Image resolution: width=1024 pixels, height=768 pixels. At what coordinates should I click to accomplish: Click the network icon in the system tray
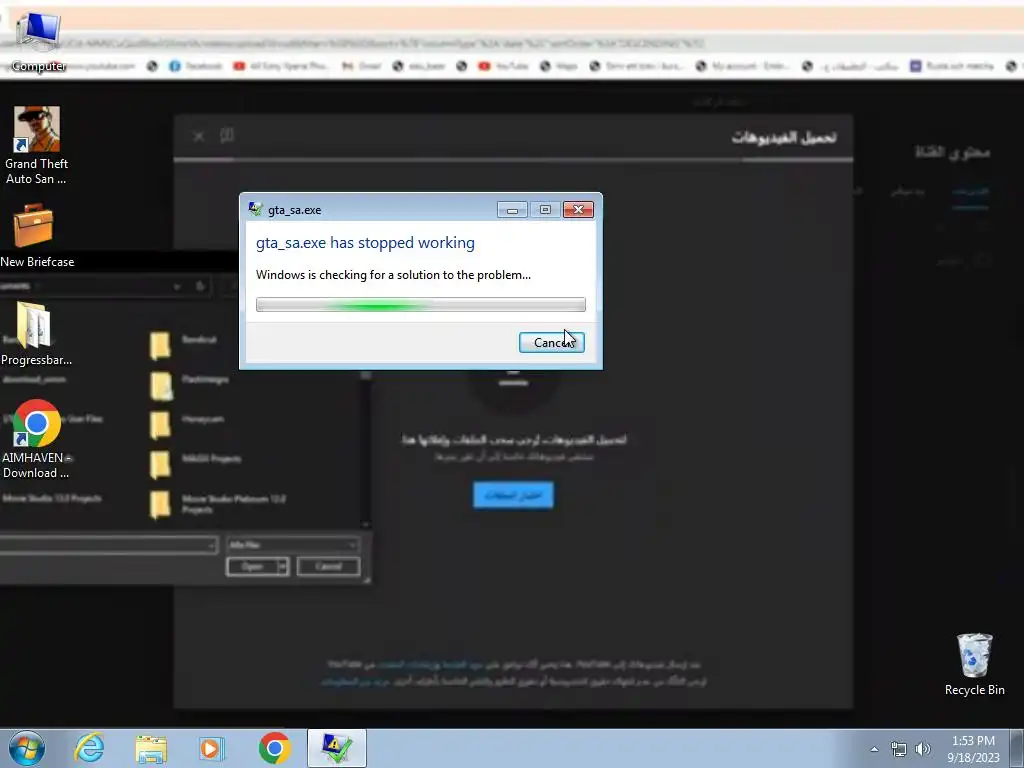pos(899,749)
